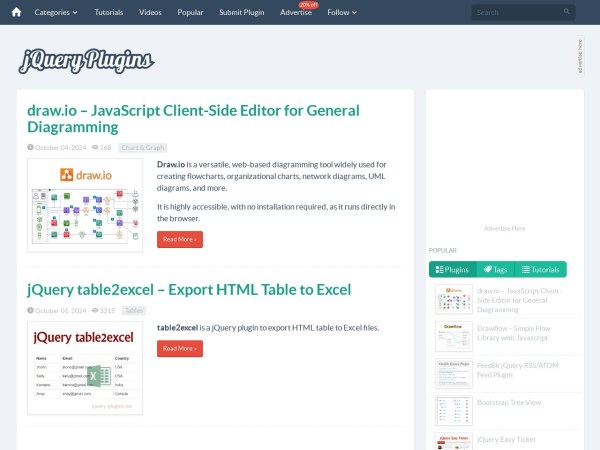
Task: Click the Bootstrap Tree View thumbnail
Action: (453, 410)
